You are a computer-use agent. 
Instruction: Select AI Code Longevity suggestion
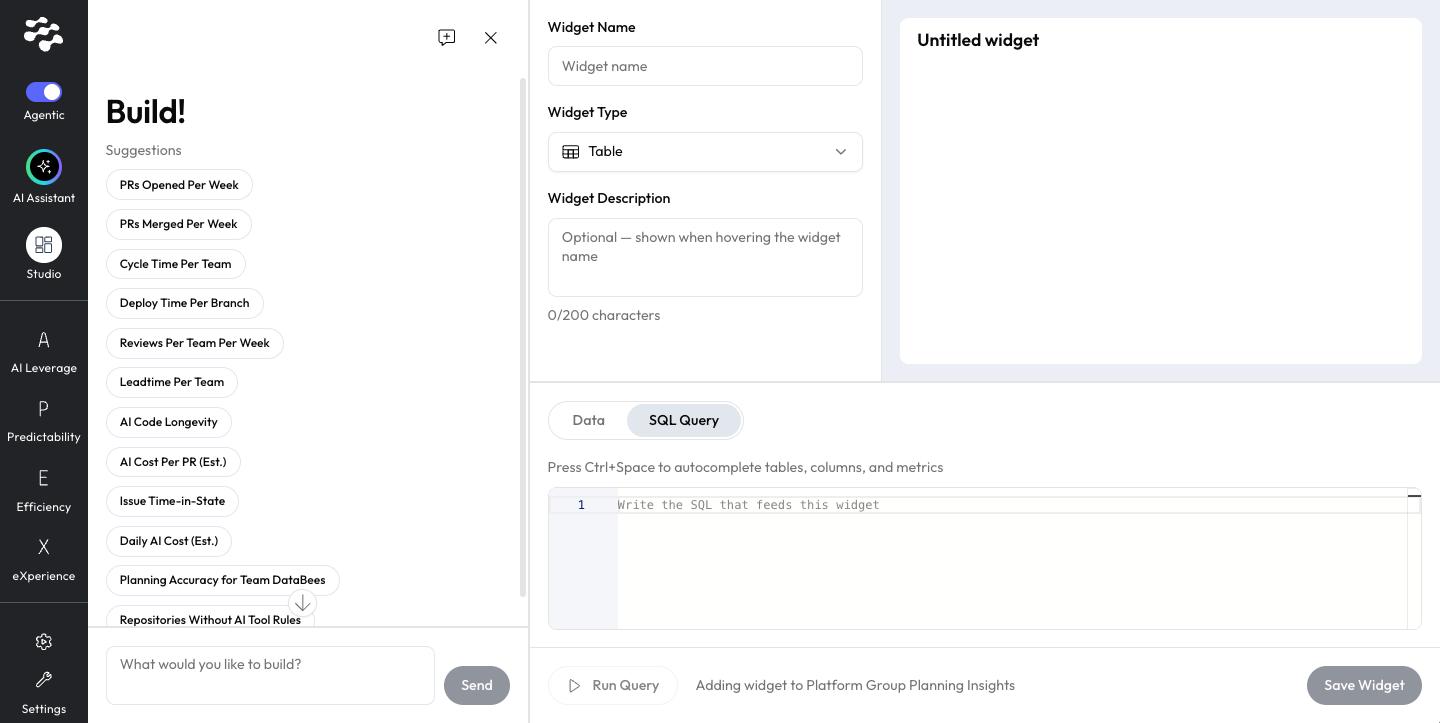pyautogui.click(x=169, y=422)
